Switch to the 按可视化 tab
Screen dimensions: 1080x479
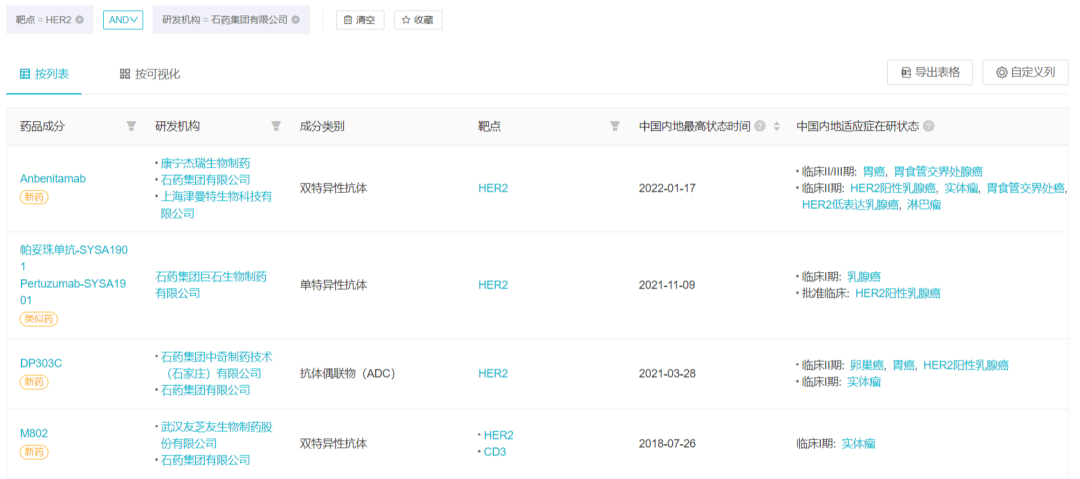pos(150,74)
